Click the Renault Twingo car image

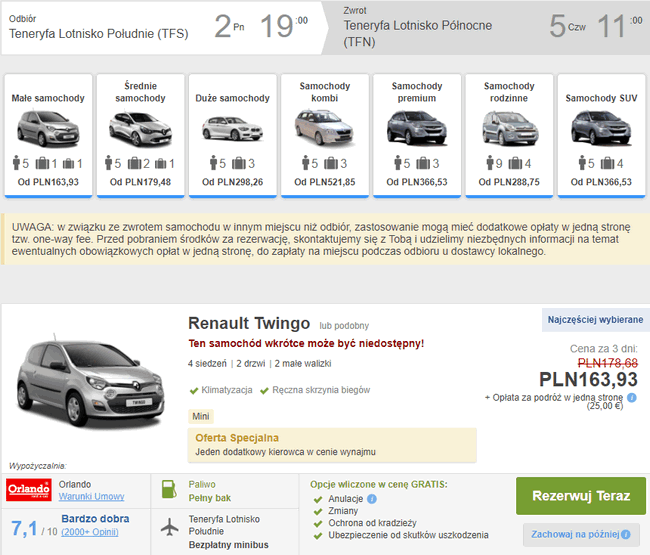point(90,381)
